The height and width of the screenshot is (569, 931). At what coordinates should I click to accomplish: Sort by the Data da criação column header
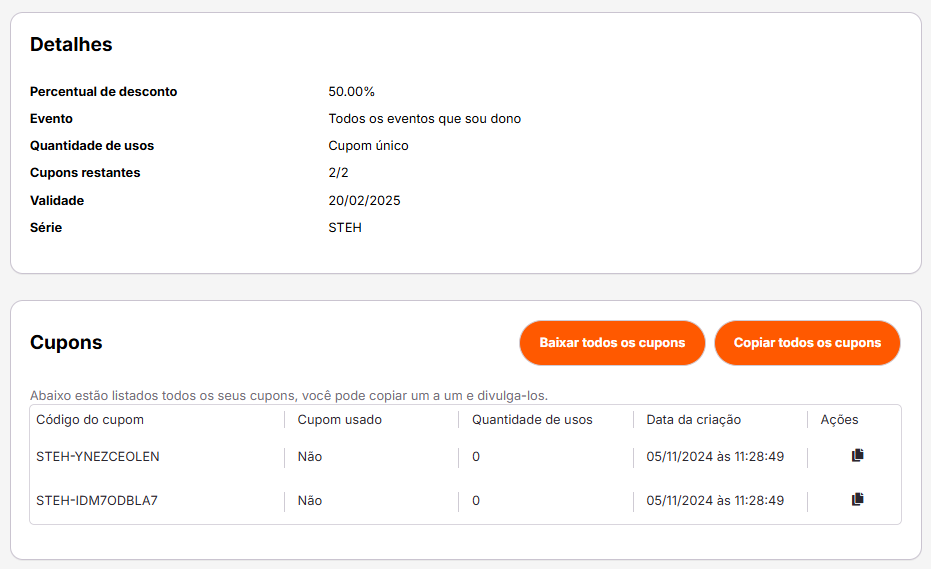pyautogui.click(x=694, y=420)
